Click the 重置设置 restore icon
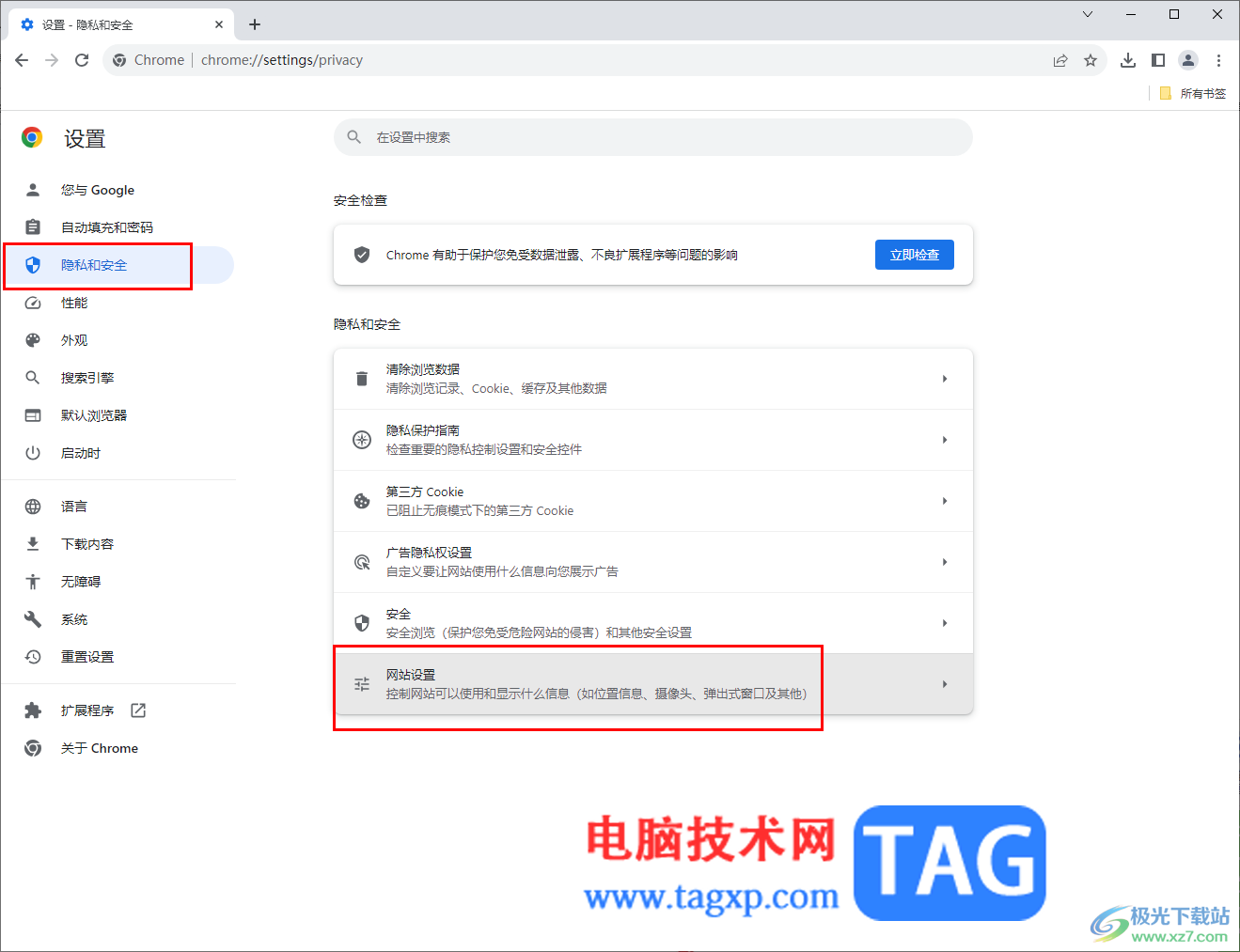 33,657
